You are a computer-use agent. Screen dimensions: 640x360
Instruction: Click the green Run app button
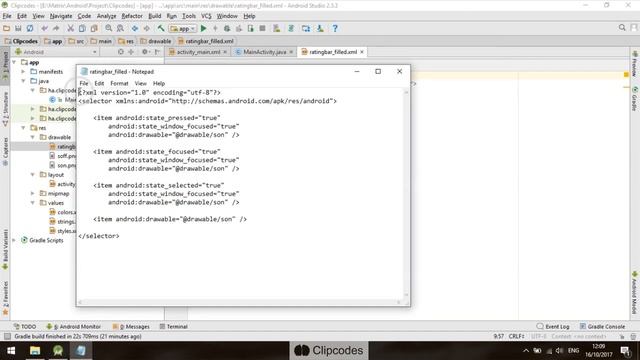[x=203, y=29]
